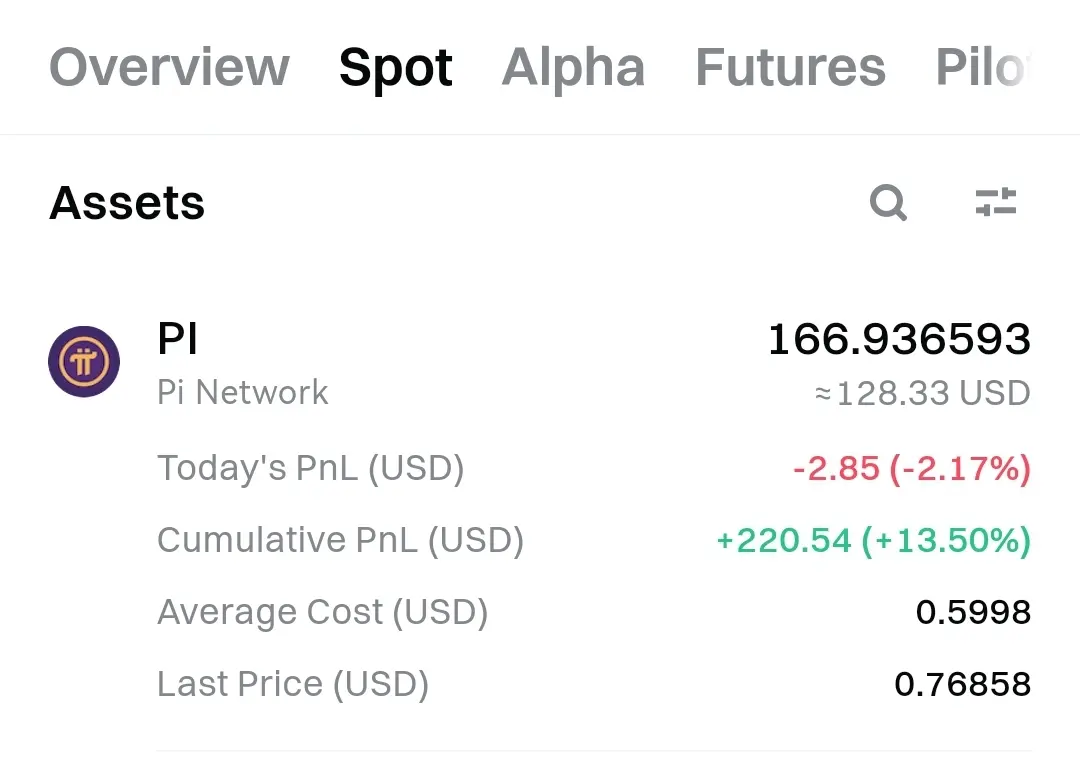Image resolution: width=1080 pixels, height=782 pixels.
Task: Switch to the Overview tab
Action: 169,68
